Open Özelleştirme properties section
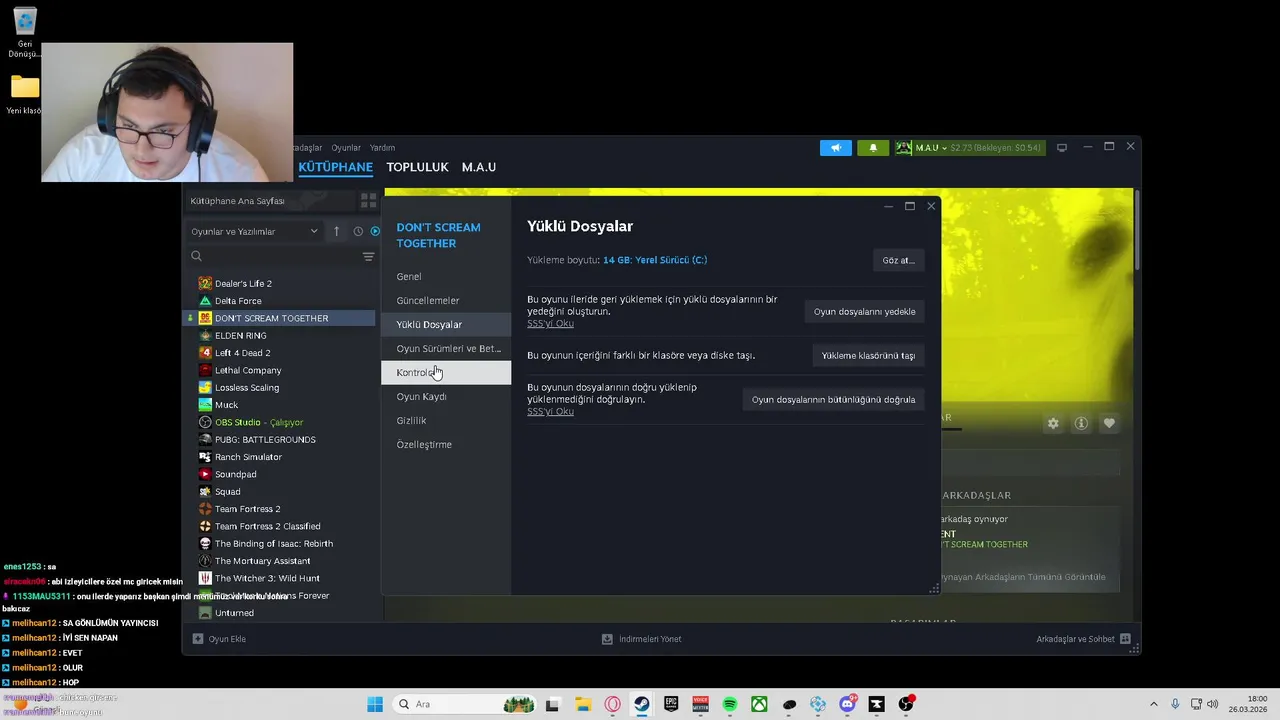The height and width of the screenshot is (720, 1280). pos(446,444)
